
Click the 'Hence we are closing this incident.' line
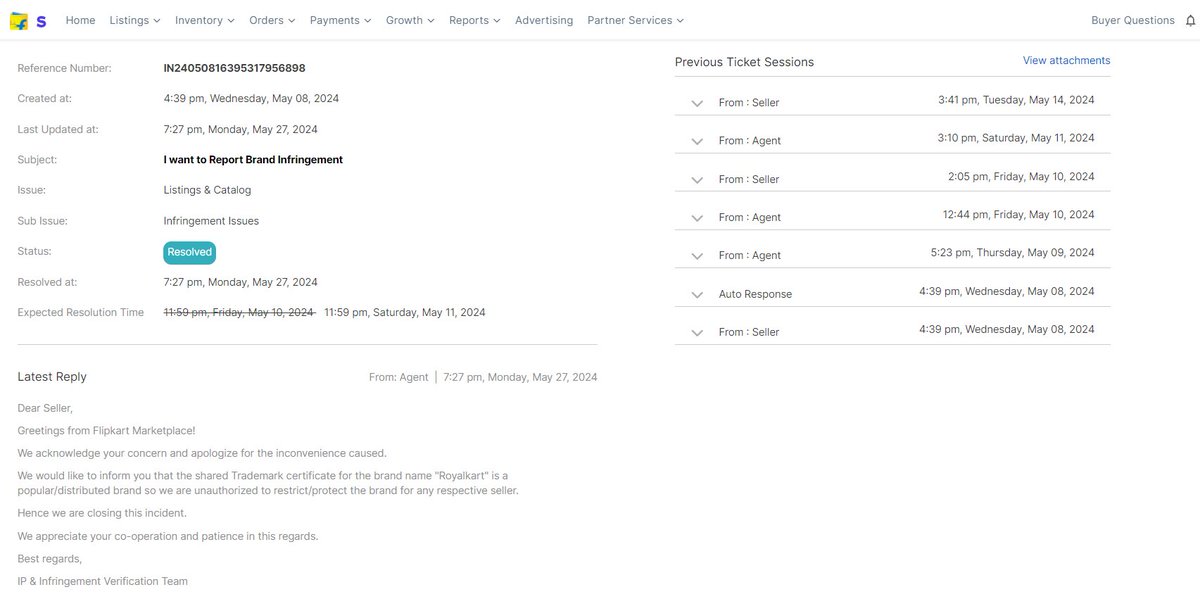(102, 513)
